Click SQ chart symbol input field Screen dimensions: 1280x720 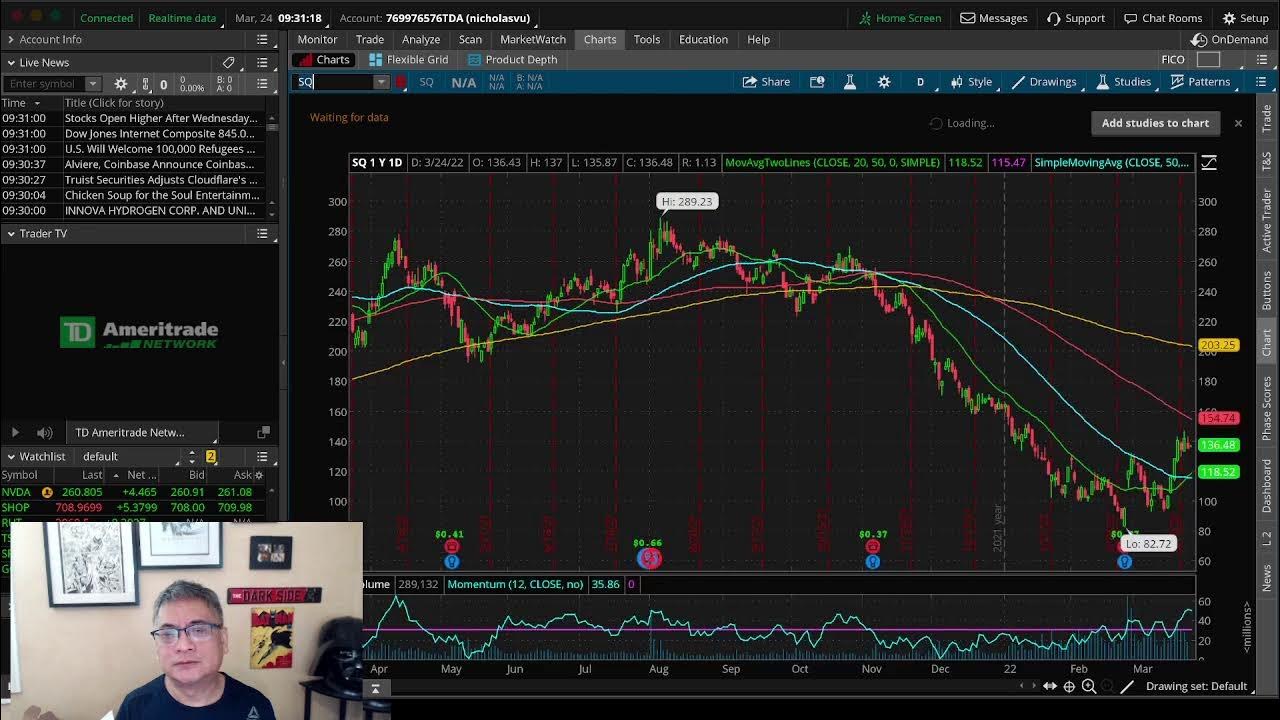[334, 82]
